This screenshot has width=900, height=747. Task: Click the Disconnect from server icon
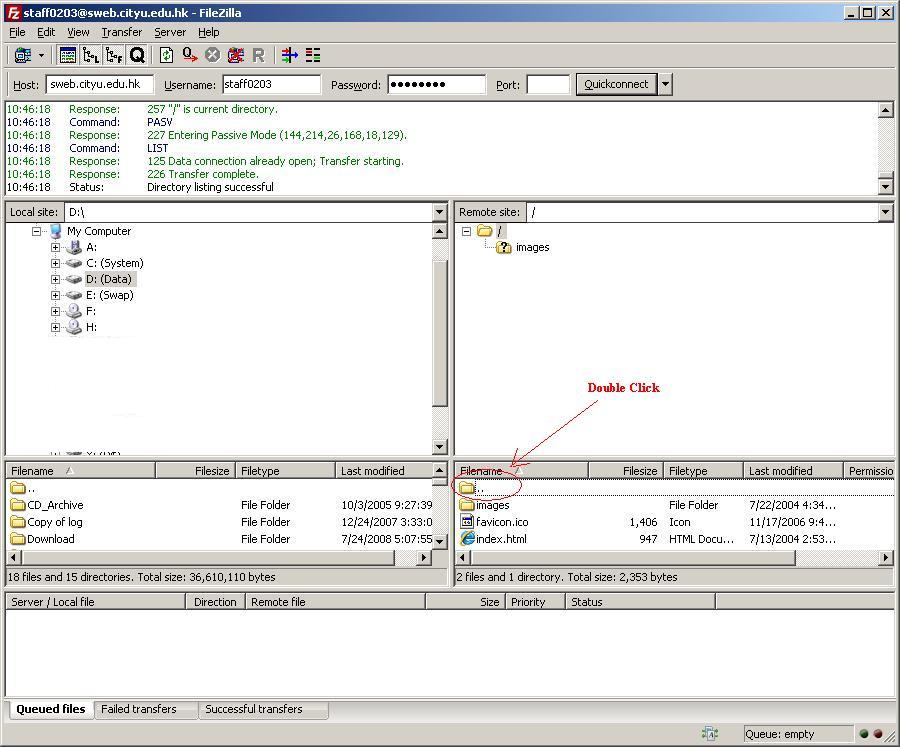point(235,56)
